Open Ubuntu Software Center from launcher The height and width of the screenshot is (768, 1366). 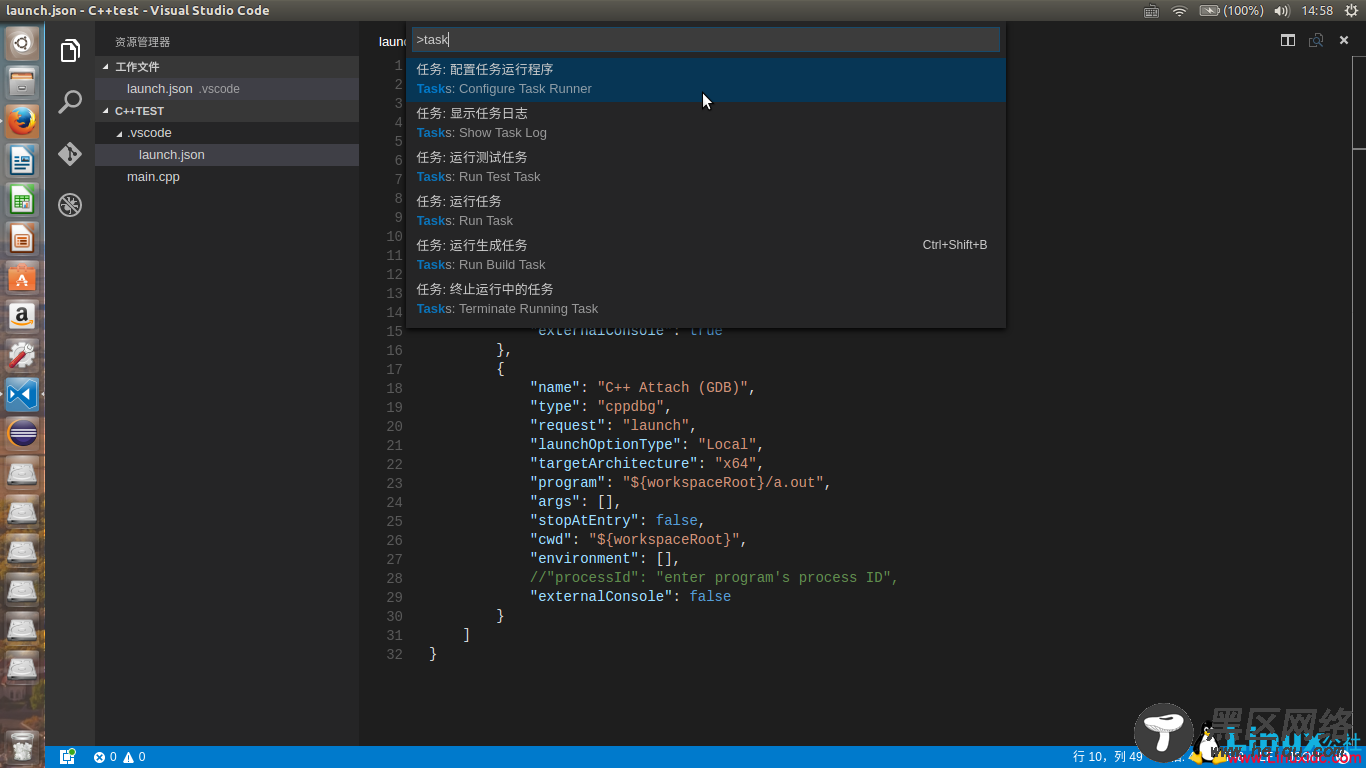pyautogui.click(x=22, y=277)
